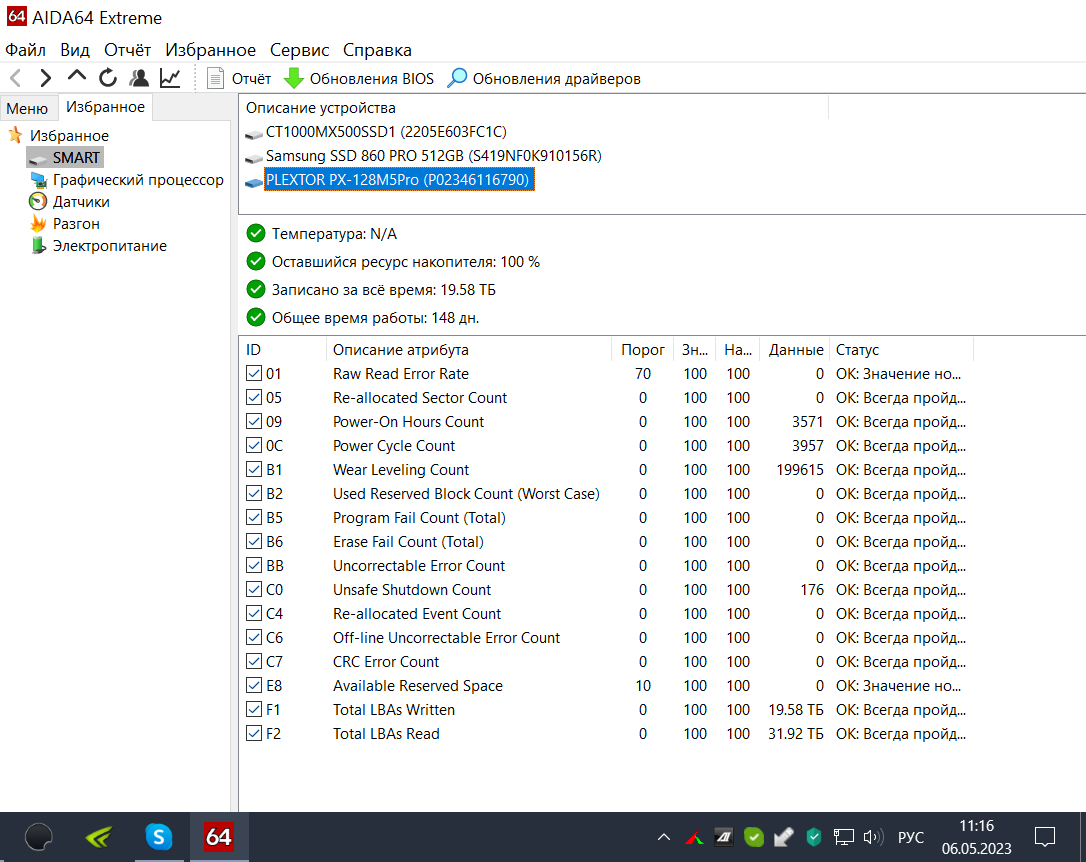The height and width of the screenshot is (862, 1086).
Task: Toggle checkbox for 09 Power-On Hours Count
Action: (254, 422)
